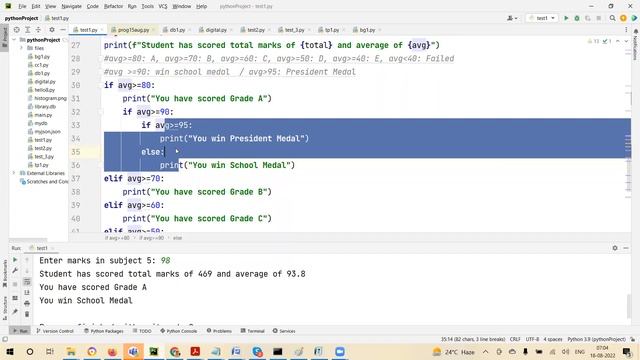Click the Select Opened File target icon

[x=16, y=30]
